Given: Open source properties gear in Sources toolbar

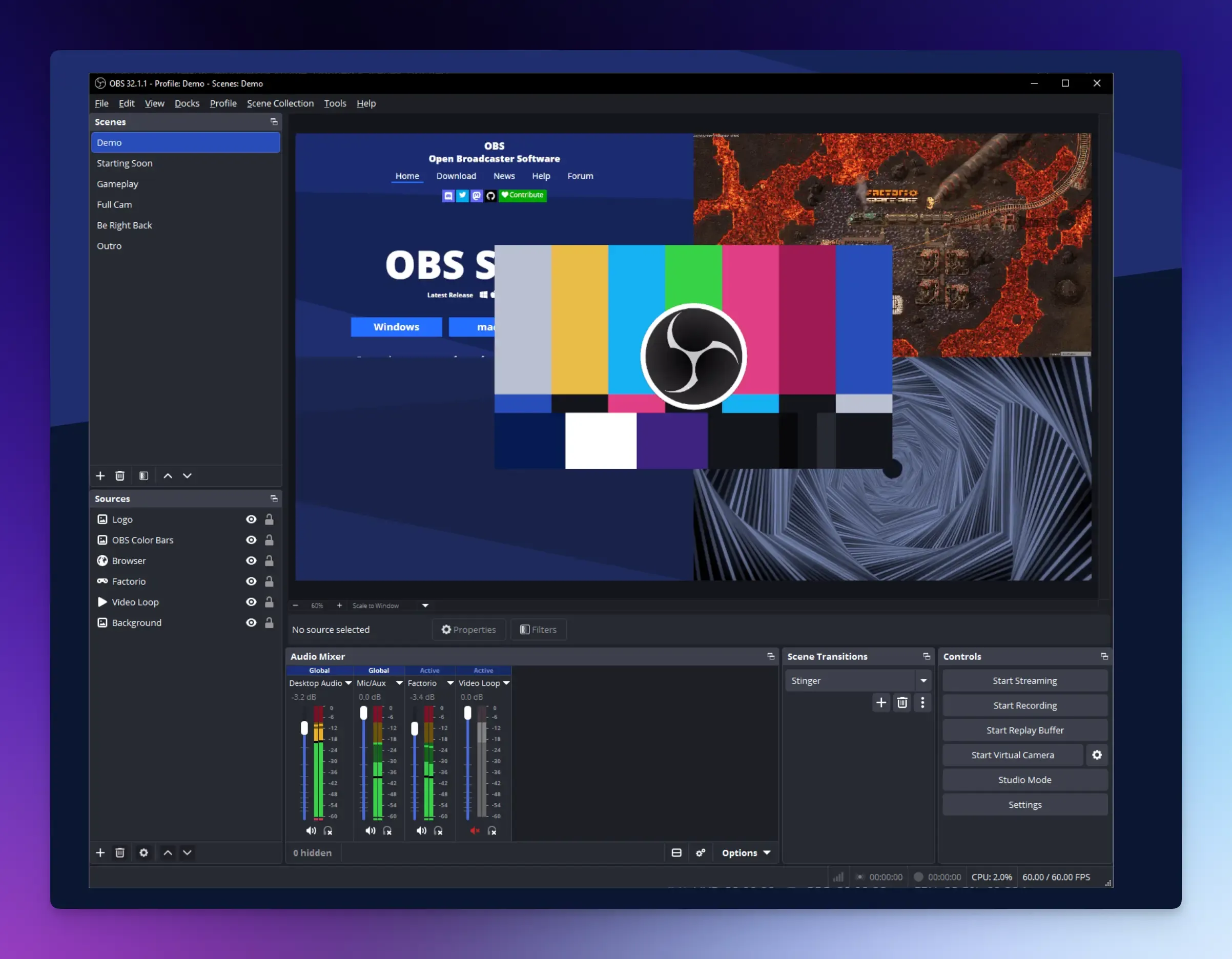Looking at the screenshot, I should click(144, 852).
